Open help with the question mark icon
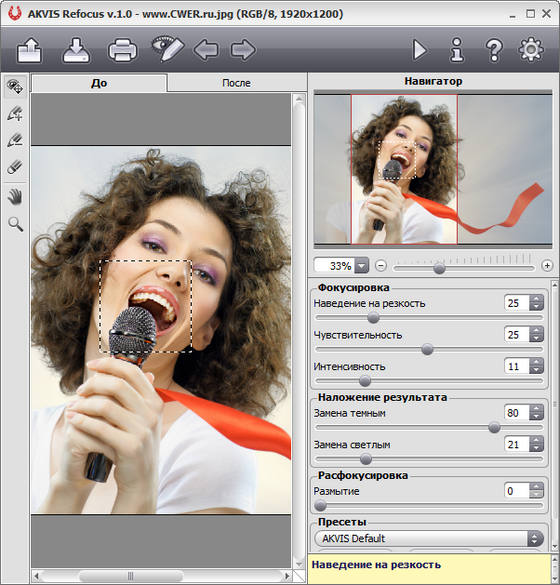 494,50
